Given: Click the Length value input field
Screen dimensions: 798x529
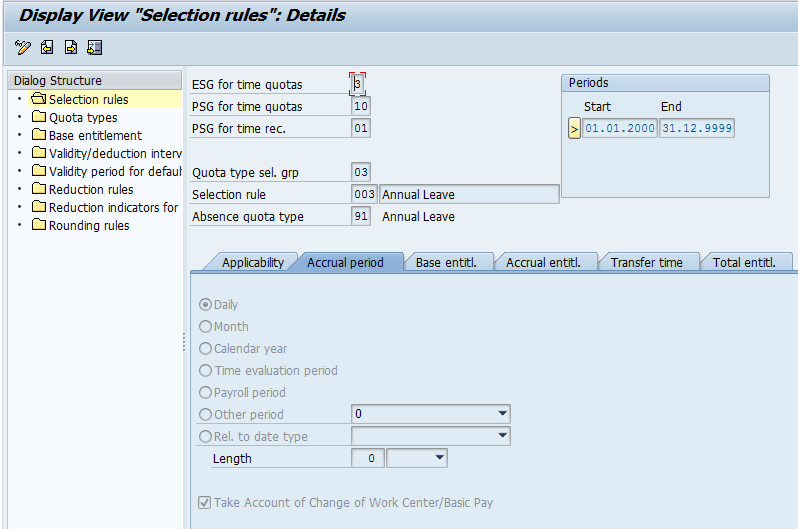Looking at the screenshot, I should (x=368, y=458).
